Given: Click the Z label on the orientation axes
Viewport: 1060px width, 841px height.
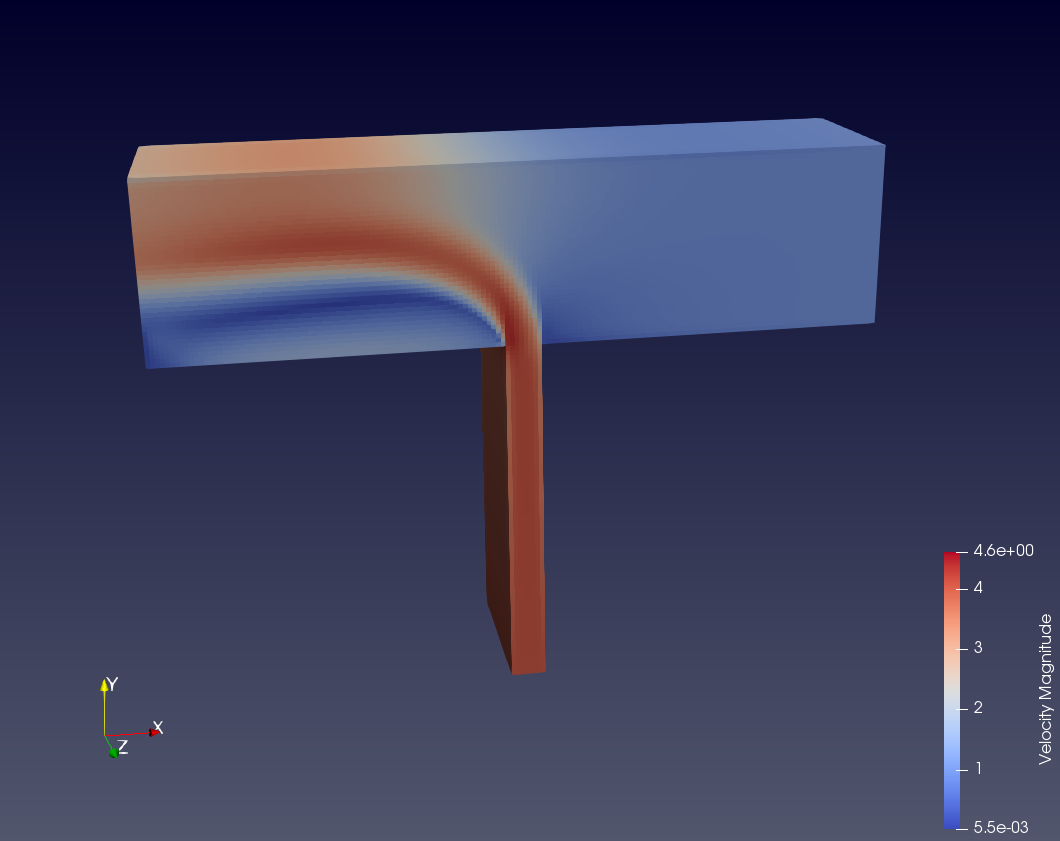Looking at the screenshot, I should 123,746.
